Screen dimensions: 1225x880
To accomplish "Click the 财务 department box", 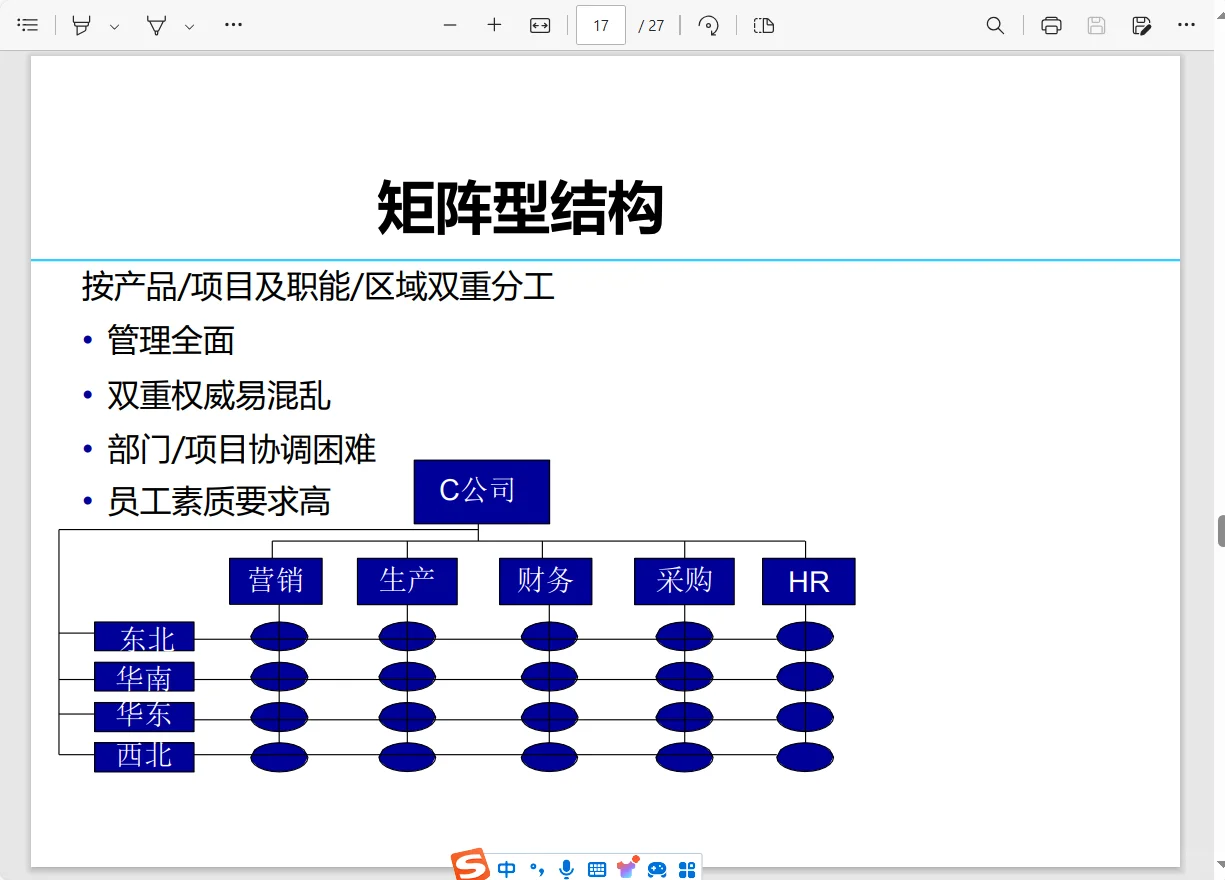I will pyautogui.click(x=545, y=581).
